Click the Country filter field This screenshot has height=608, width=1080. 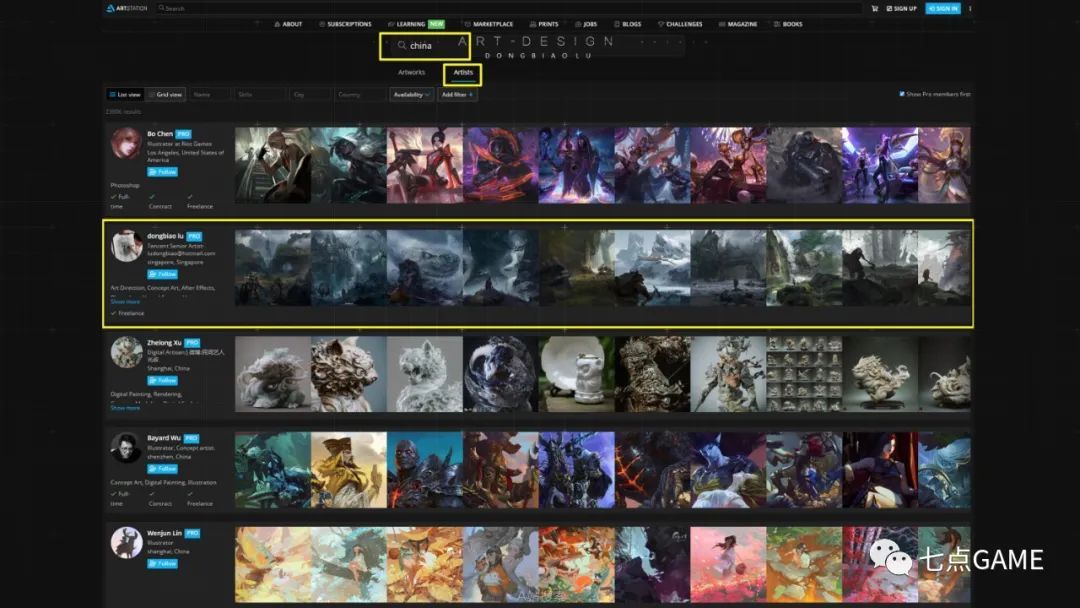pos(360,94)
